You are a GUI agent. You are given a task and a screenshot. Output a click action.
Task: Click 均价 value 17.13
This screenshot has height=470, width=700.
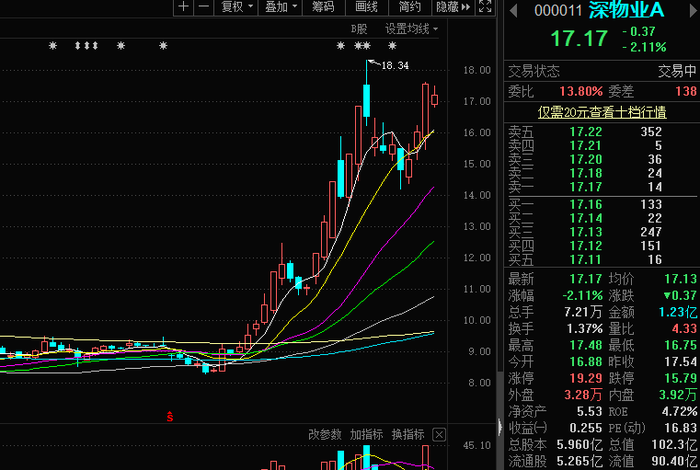pyautogui.click(x=680, y=279)
